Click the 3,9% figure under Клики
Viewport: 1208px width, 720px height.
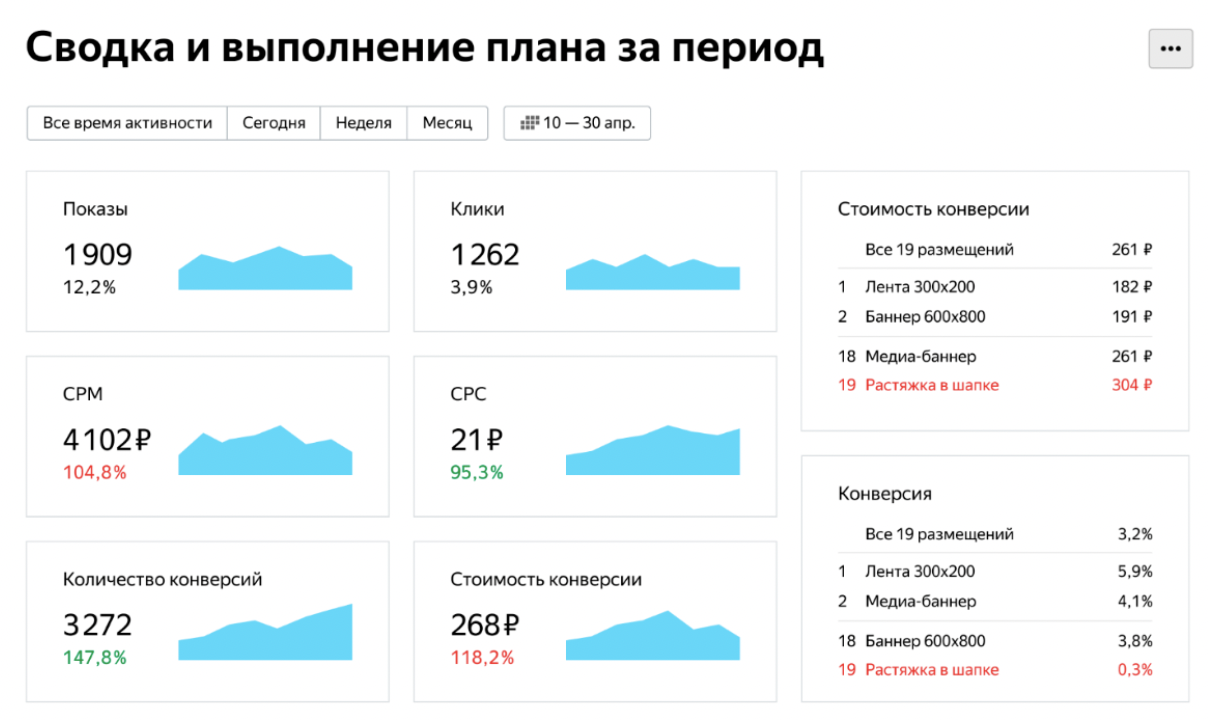(x=471, y=287)
